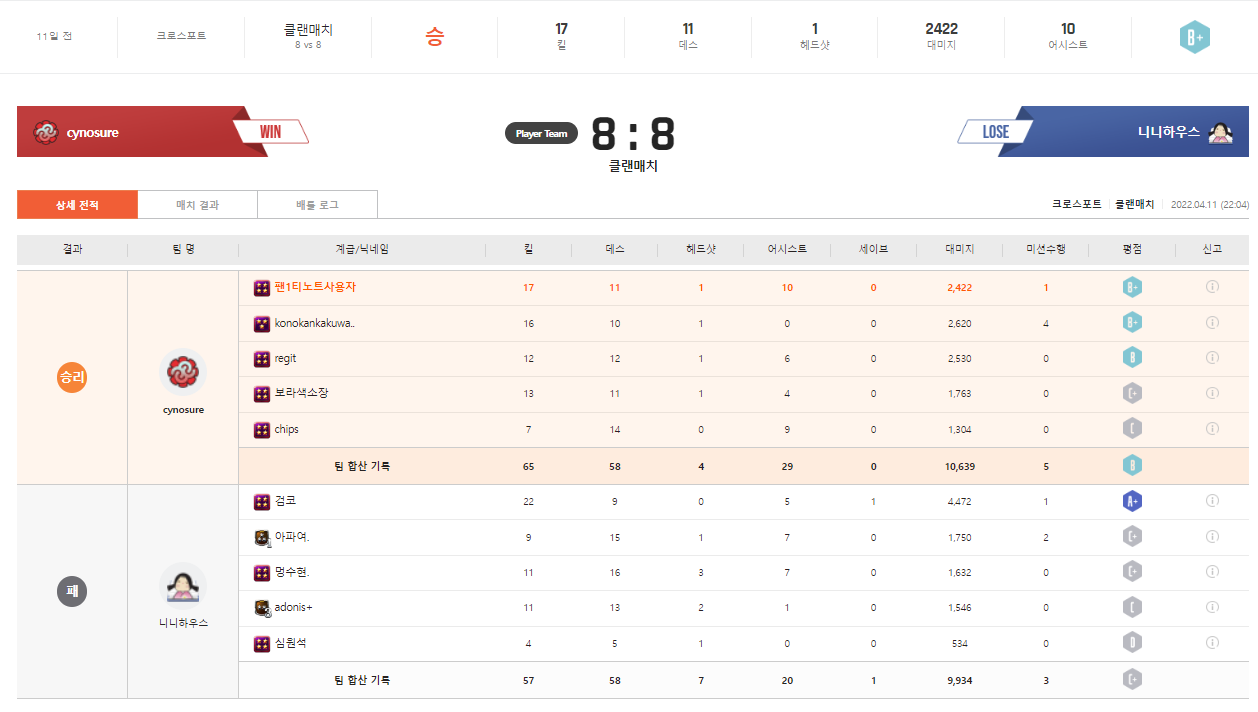Click the rank icon next to konokankakuwa
1258x712 pixels.
[262, 324]
